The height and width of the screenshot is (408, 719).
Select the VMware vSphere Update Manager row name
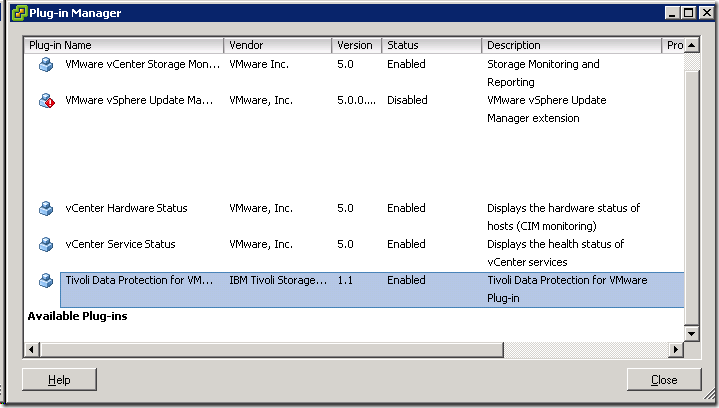pos(140,101)
